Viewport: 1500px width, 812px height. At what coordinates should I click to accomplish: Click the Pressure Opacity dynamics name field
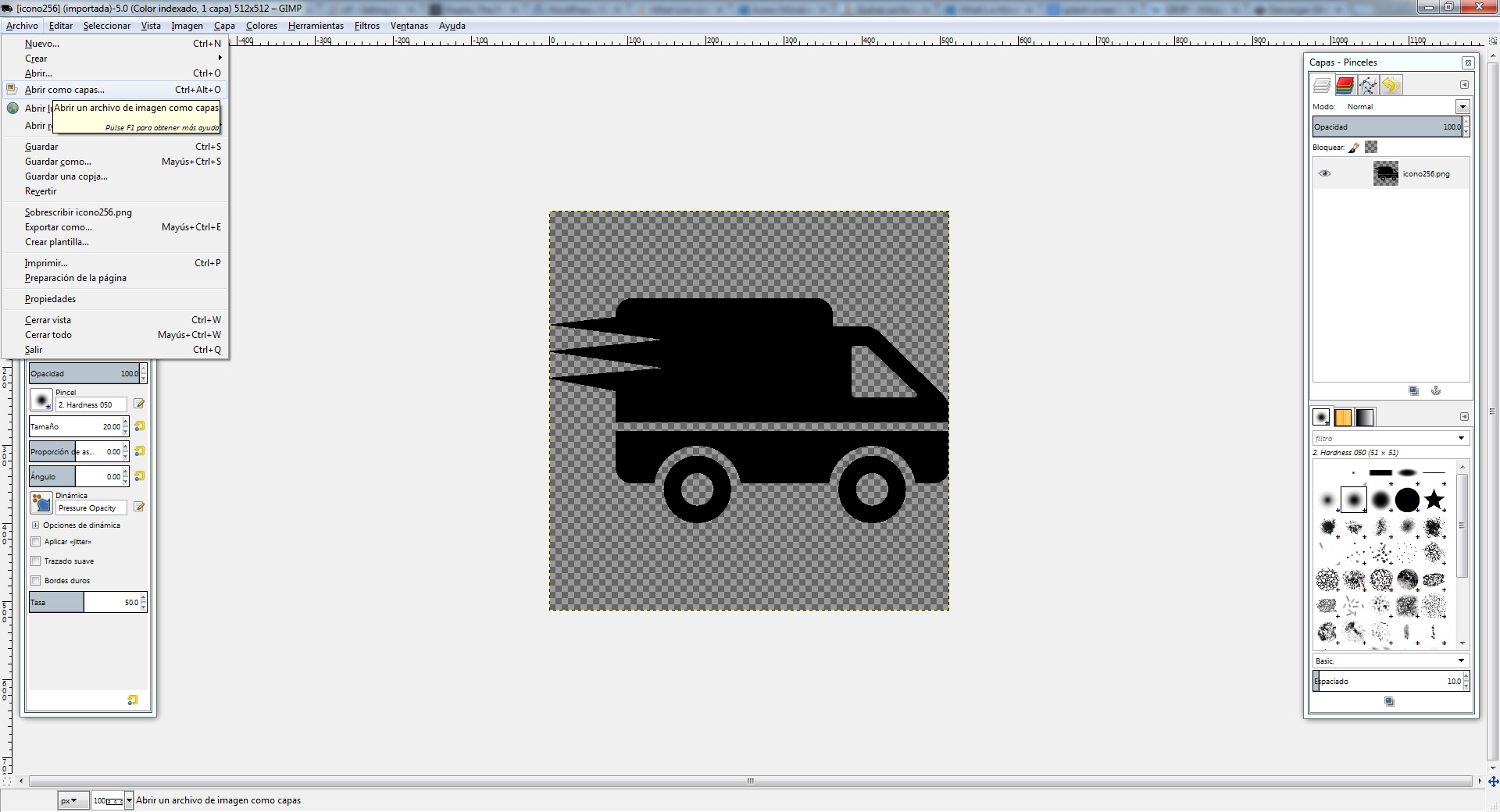(x=91, y=507)
